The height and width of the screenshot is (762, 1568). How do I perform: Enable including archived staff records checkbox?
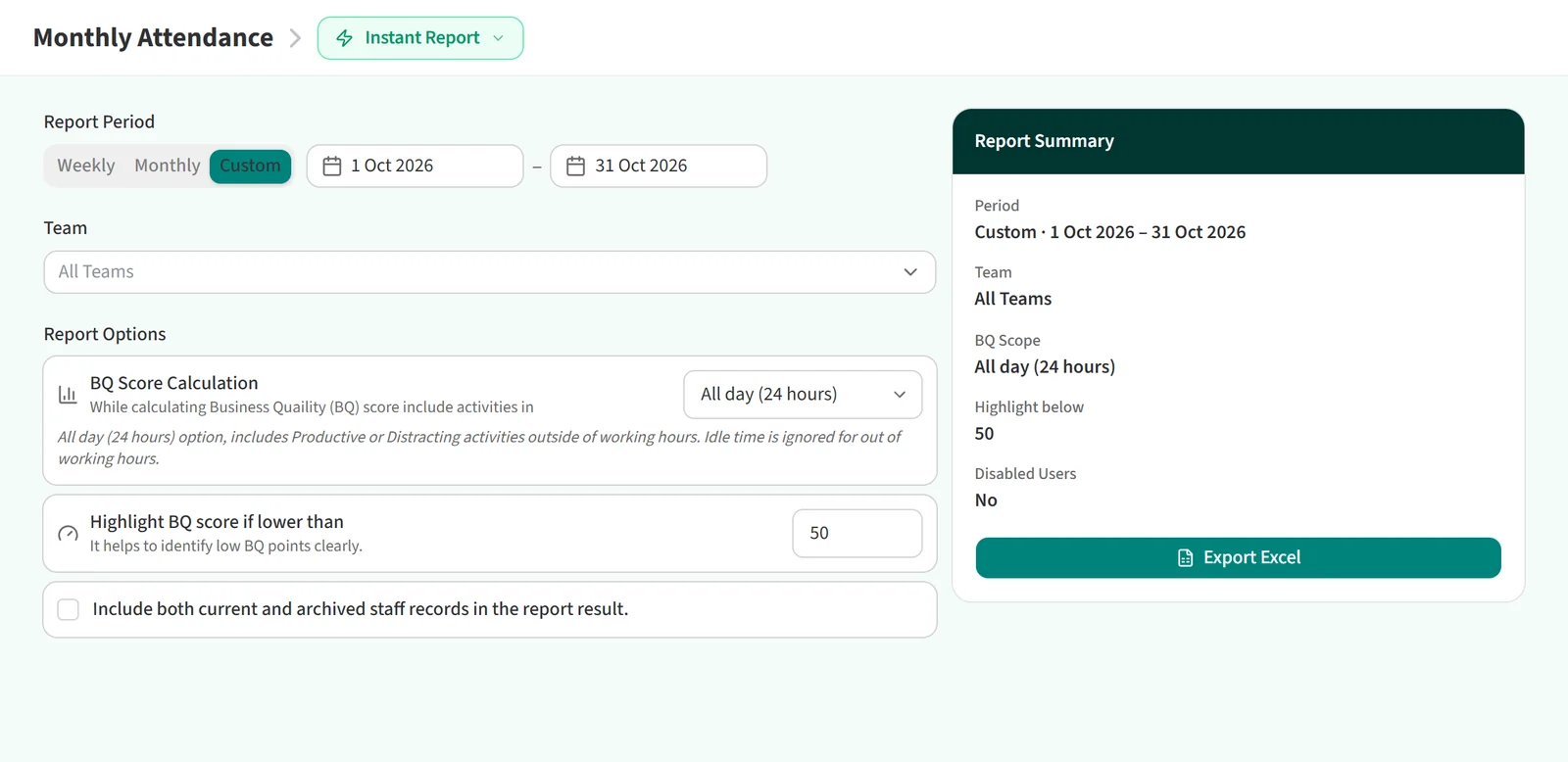click(x=69, y=610)
